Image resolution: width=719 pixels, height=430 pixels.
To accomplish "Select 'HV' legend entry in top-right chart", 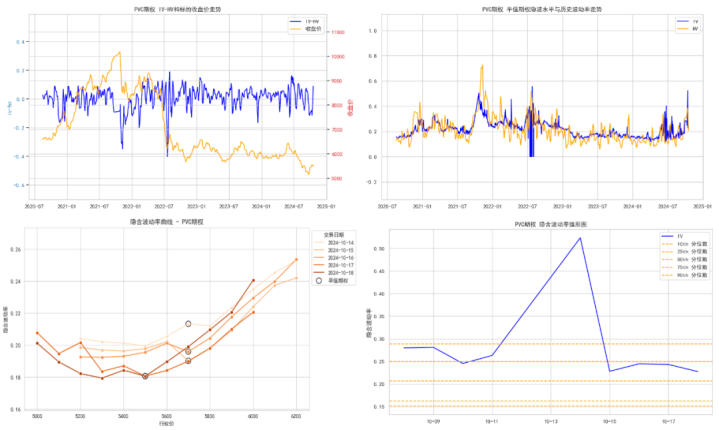I will pos(688,29).
